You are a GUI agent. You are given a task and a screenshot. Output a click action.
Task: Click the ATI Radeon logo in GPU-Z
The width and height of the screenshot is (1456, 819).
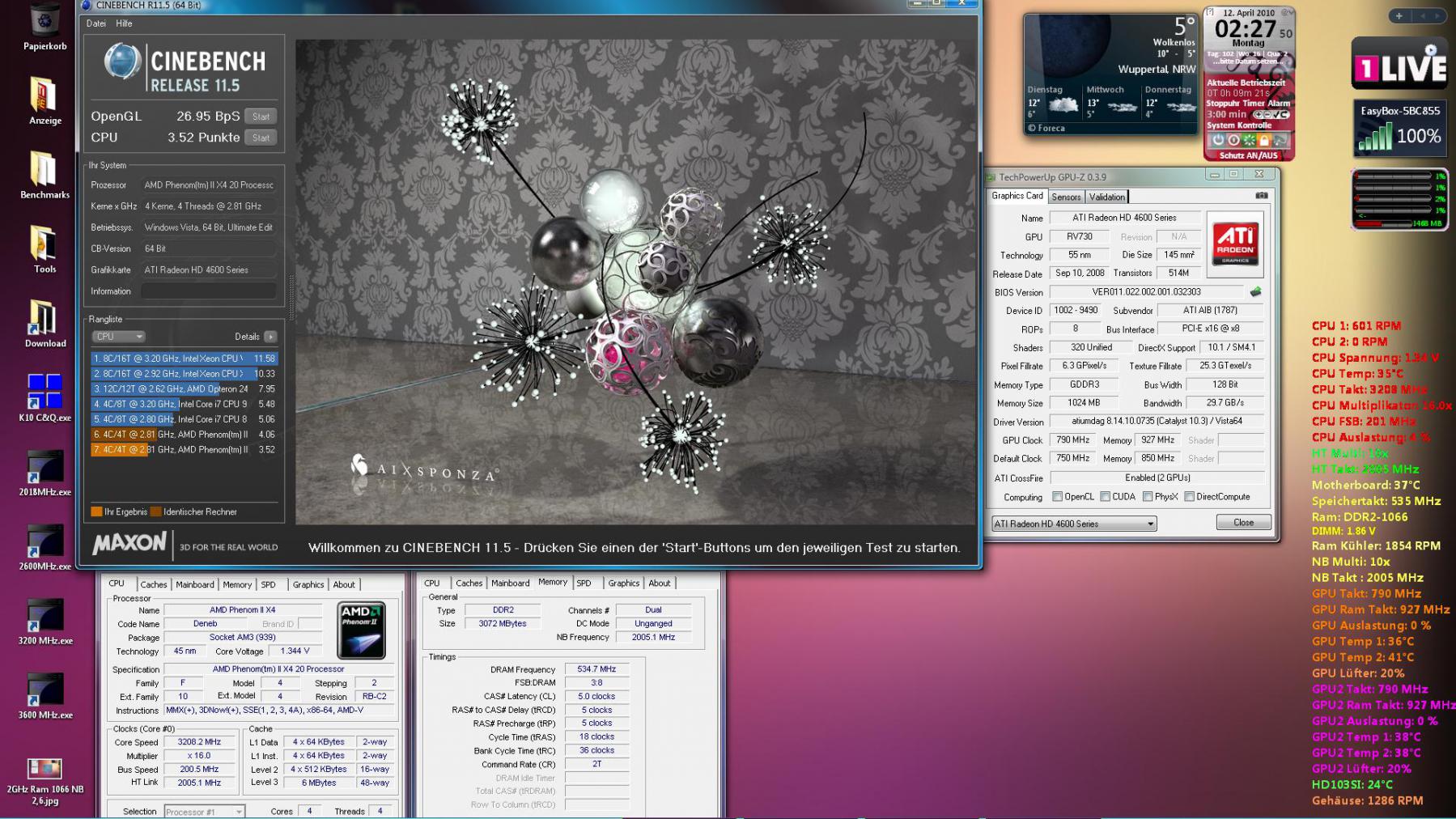(1235, 244)
